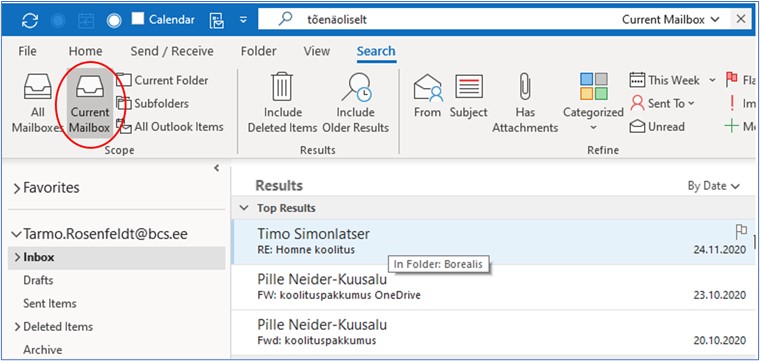Toggle the Unread filter
This screenshot has height=361, width=760.
pos(657,127)
